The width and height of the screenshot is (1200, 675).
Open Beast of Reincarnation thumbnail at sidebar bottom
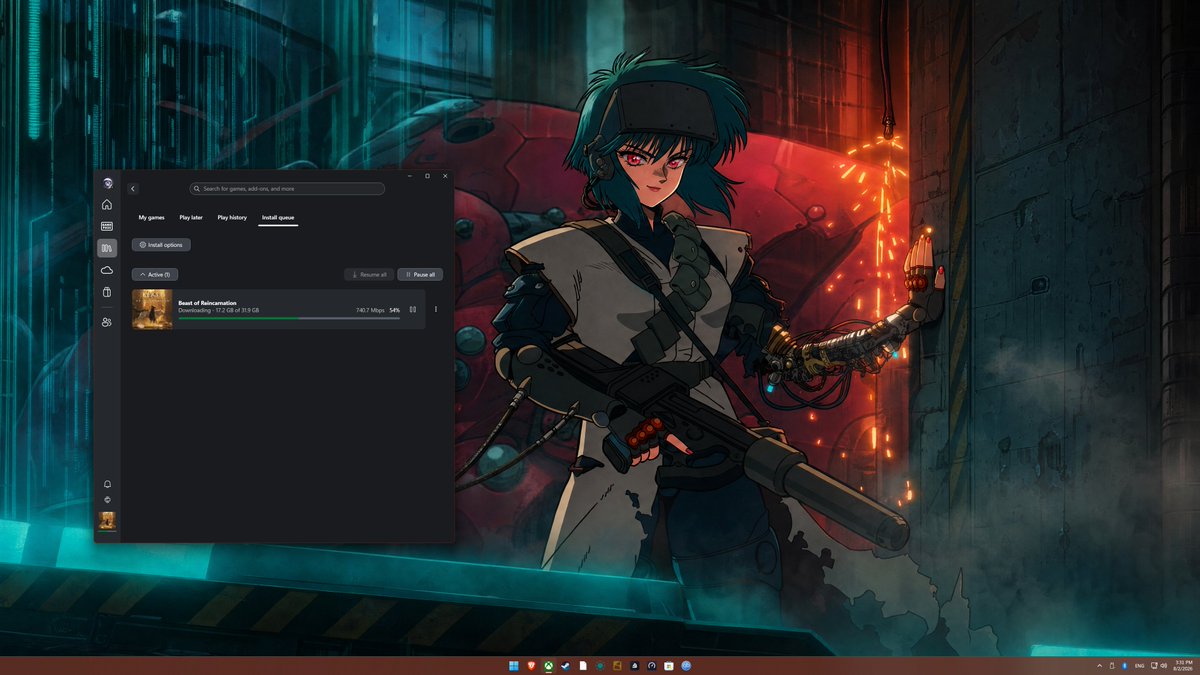[107, 520]
